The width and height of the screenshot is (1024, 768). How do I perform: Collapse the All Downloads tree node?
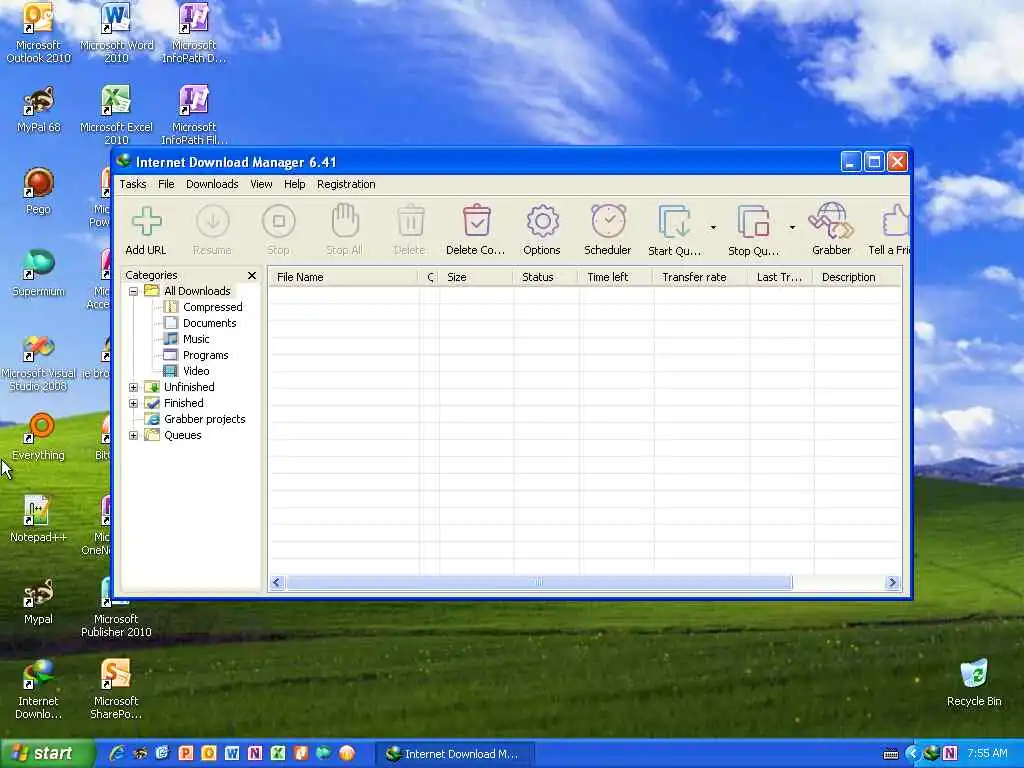point(133,291)
